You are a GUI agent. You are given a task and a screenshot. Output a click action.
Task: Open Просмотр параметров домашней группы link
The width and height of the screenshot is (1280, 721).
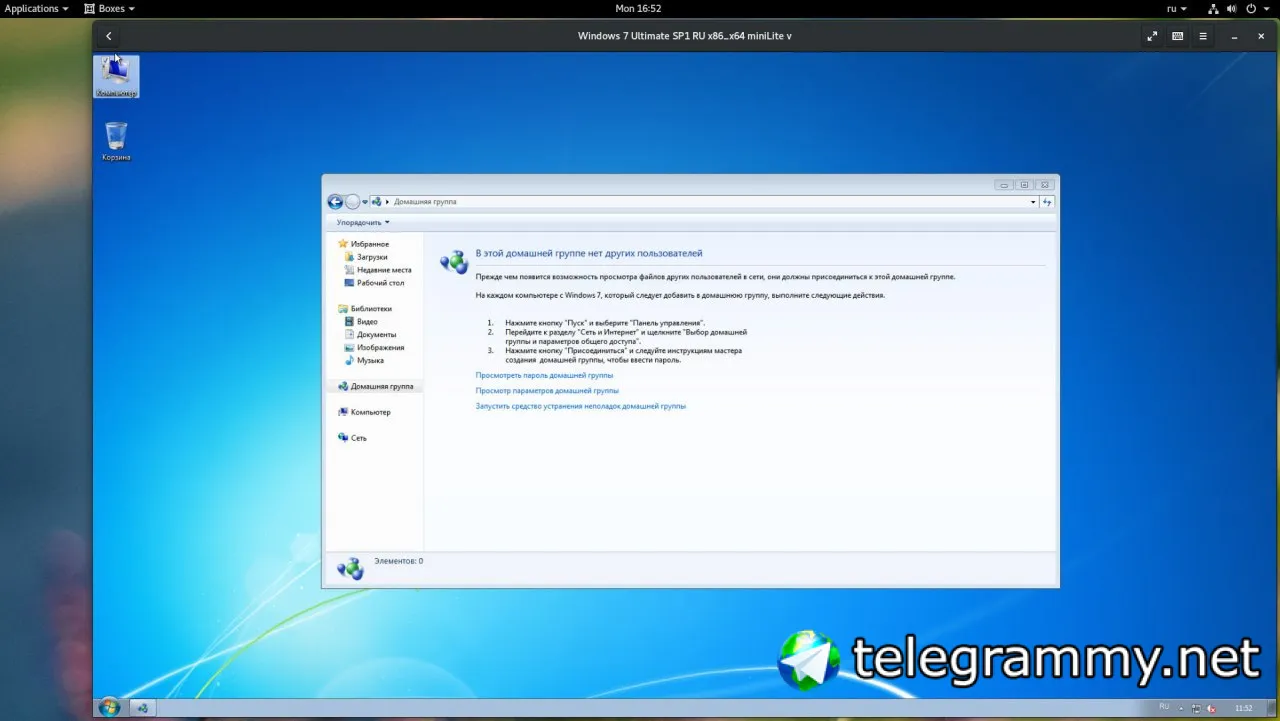(547, 391)
